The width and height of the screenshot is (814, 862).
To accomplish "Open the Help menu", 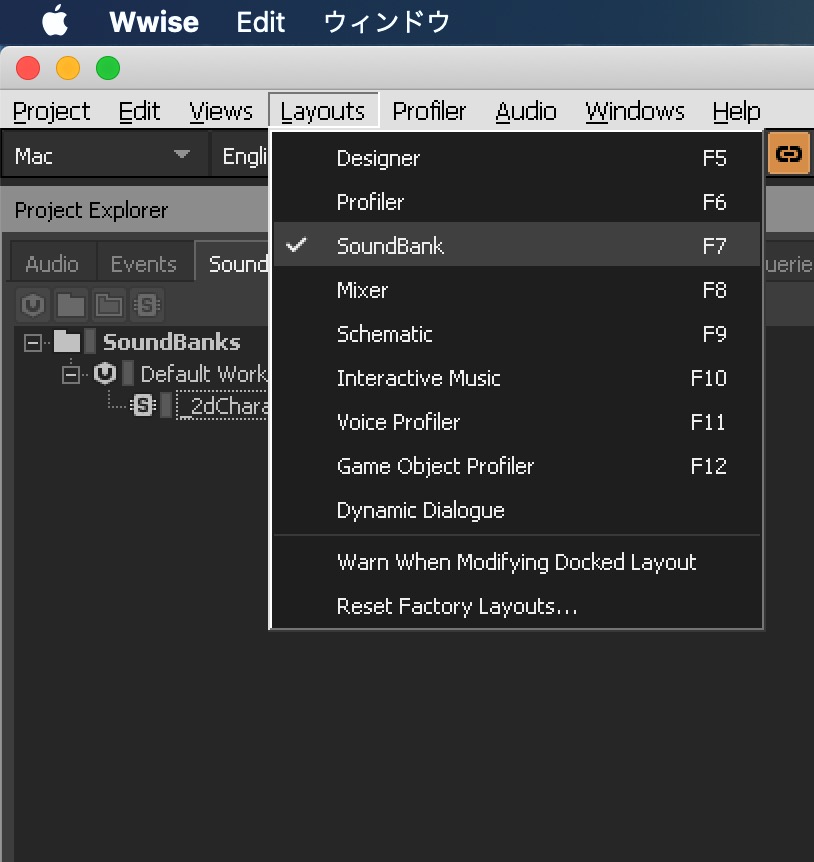I will click(737, 111).
